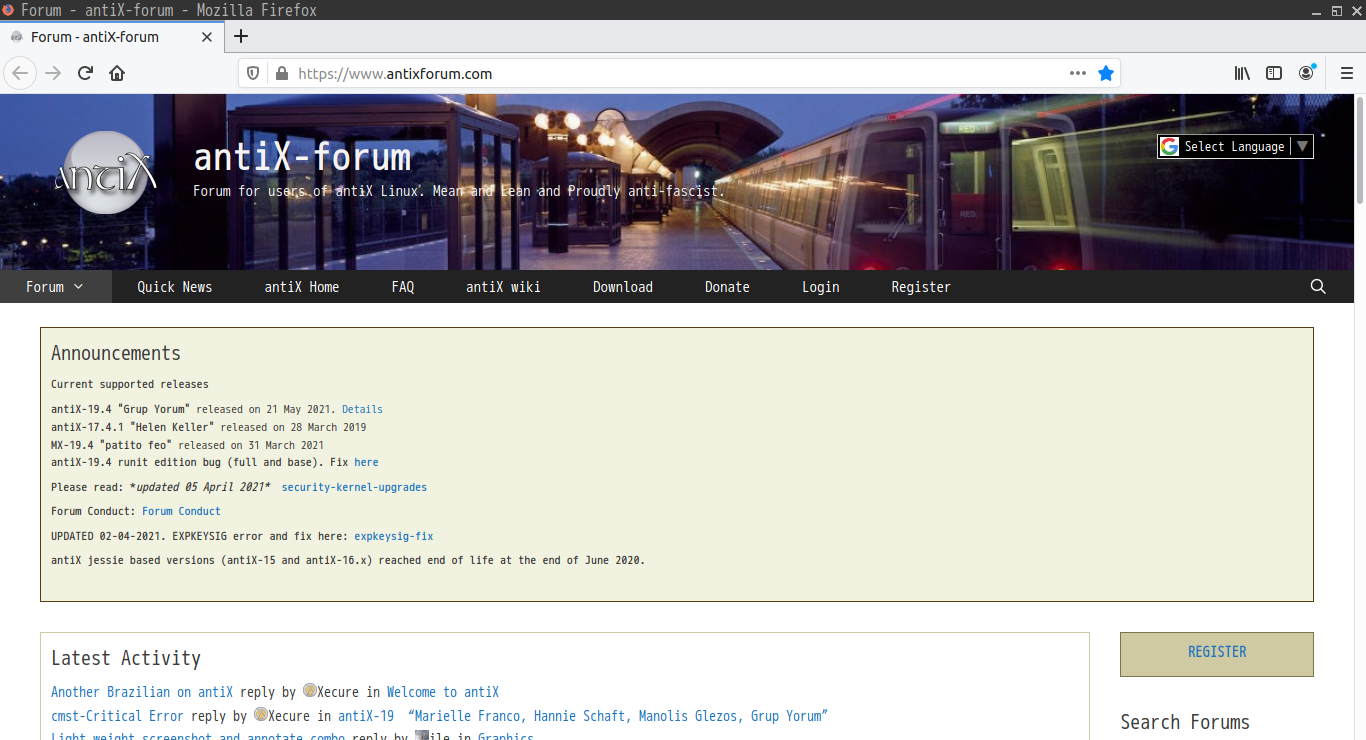This screenshot has height=740, width=1366.
Task: Open Quick News in navigation bar
Action: [175, 287]
